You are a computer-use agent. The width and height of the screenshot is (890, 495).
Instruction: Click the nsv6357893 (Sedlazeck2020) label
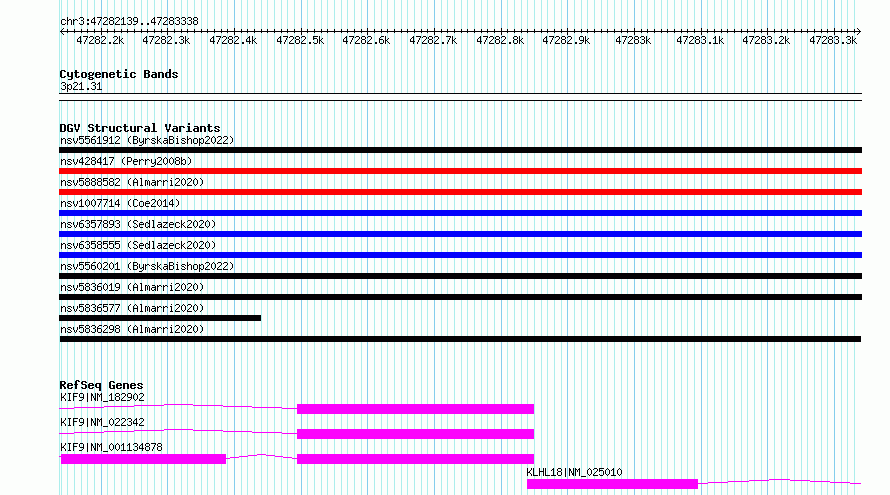tap(138, 225)
